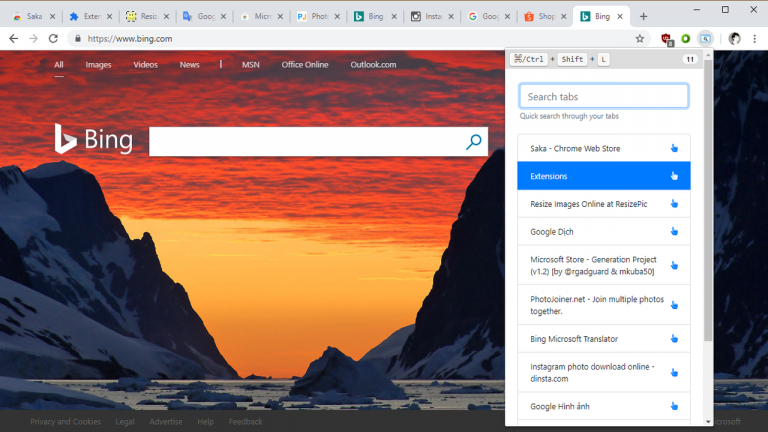The height and width of the screenshot is (432, 768).
Task: Click the Bing logo
Action: [x=93, y=139]
